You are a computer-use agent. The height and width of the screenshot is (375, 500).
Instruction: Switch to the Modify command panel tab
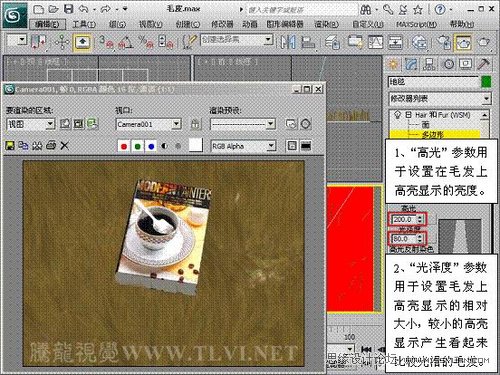(411, 64)
